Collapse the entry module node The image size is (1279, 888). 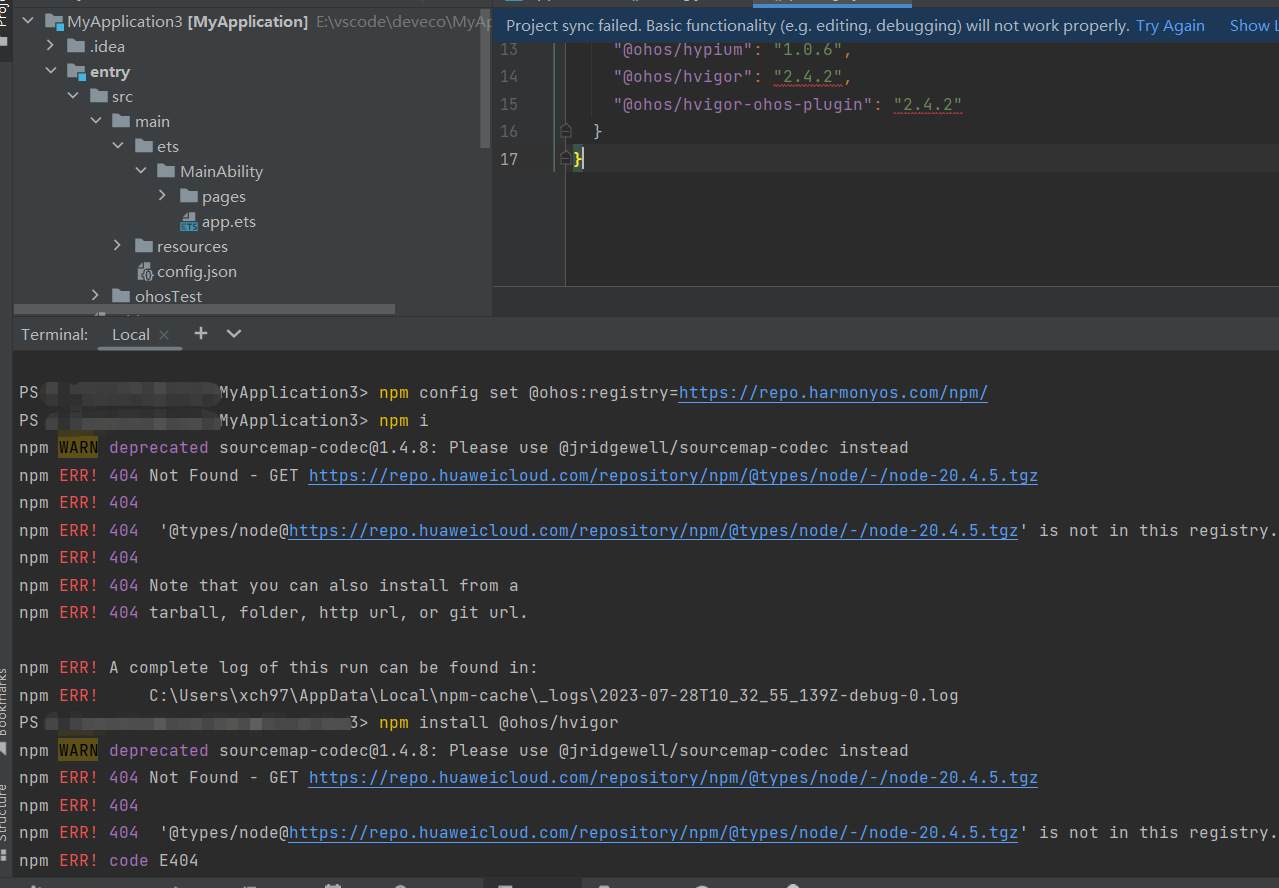tap(51, 71)
